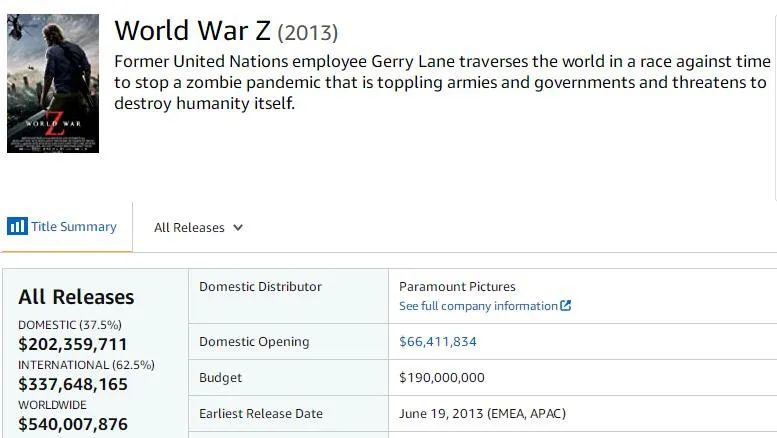Click the All Releases dropdown chevron
777x438 pixels.
(x=238, y=227)
